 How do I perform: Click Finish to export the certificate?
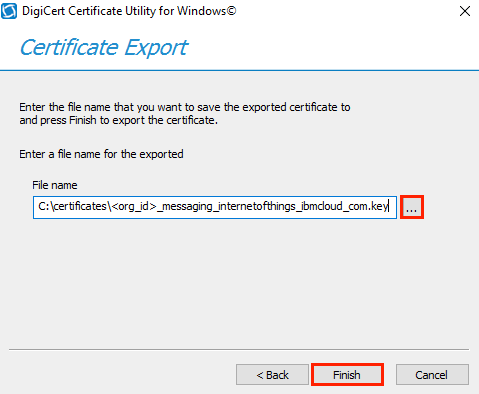pos(347,375)
